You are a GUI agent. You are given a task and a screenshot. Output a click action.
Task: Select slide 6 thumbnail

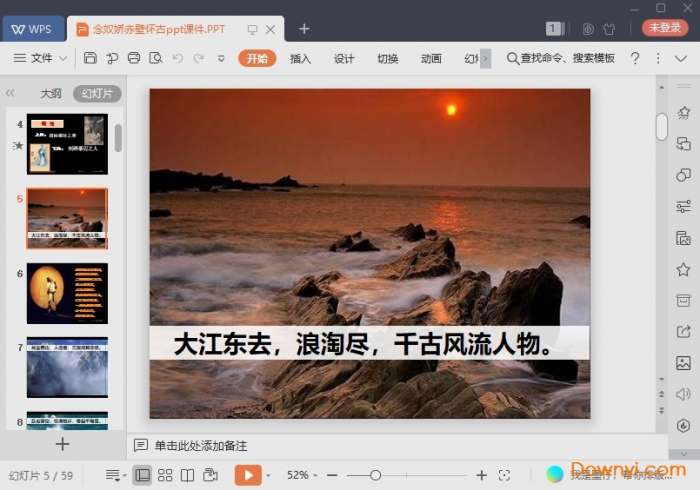click(x=67, y=293)
